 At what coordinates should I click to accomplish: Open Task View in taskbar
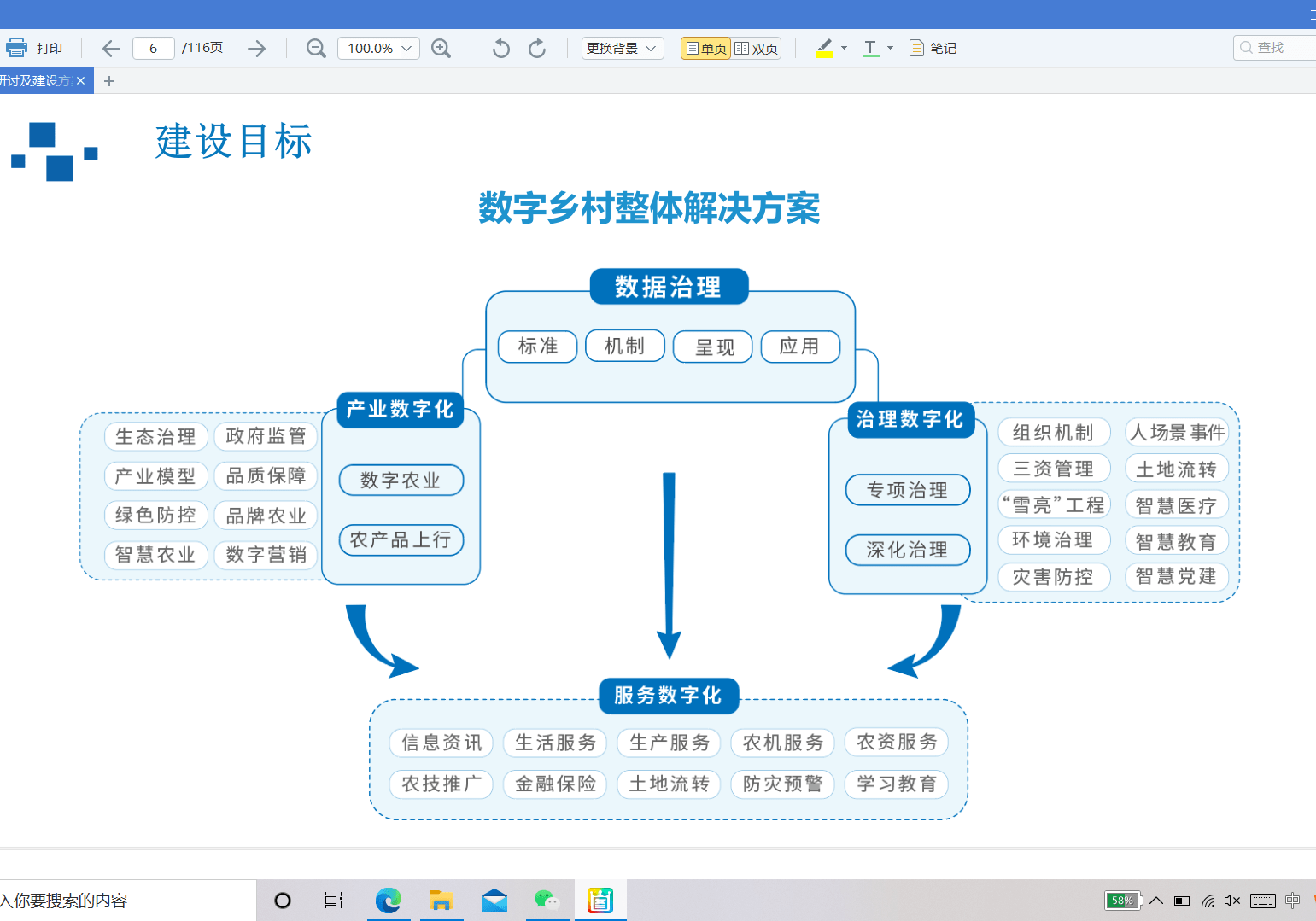(x=334, y=901)
